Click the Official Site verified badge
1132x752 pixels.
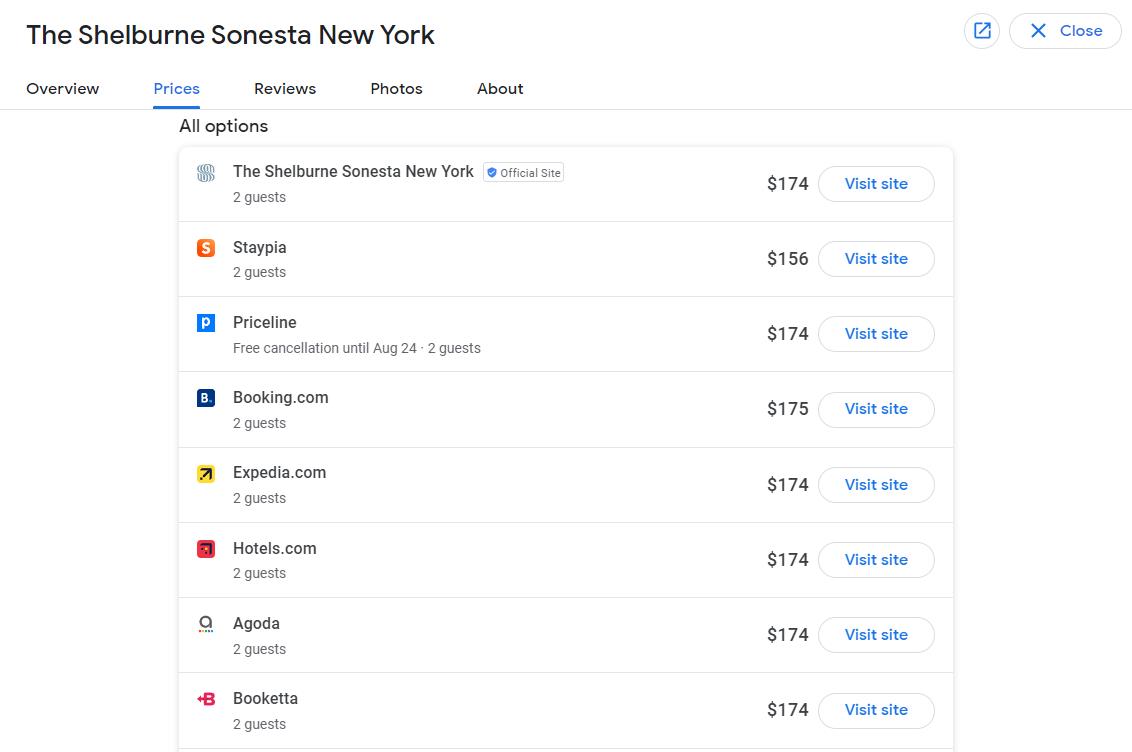point(523,172)
